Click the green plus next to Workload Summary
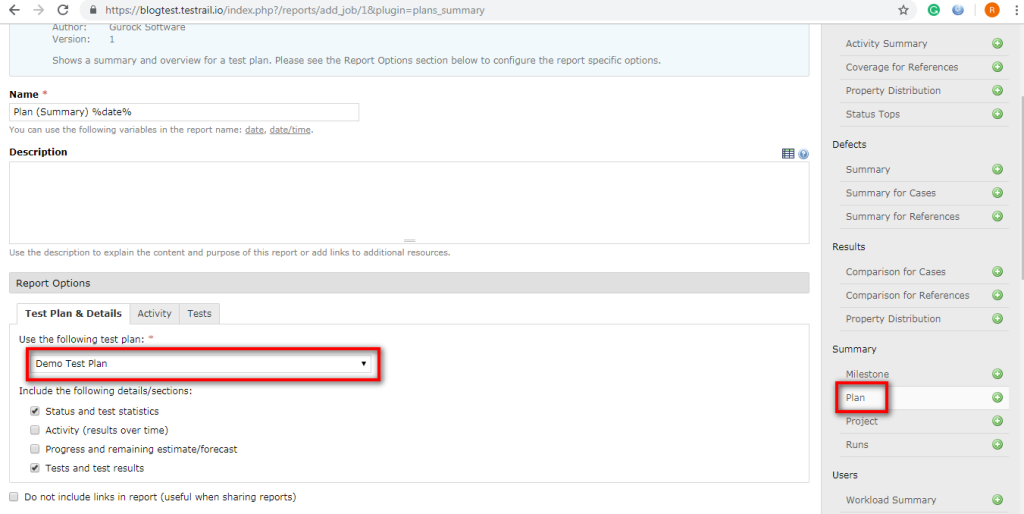 997,500
